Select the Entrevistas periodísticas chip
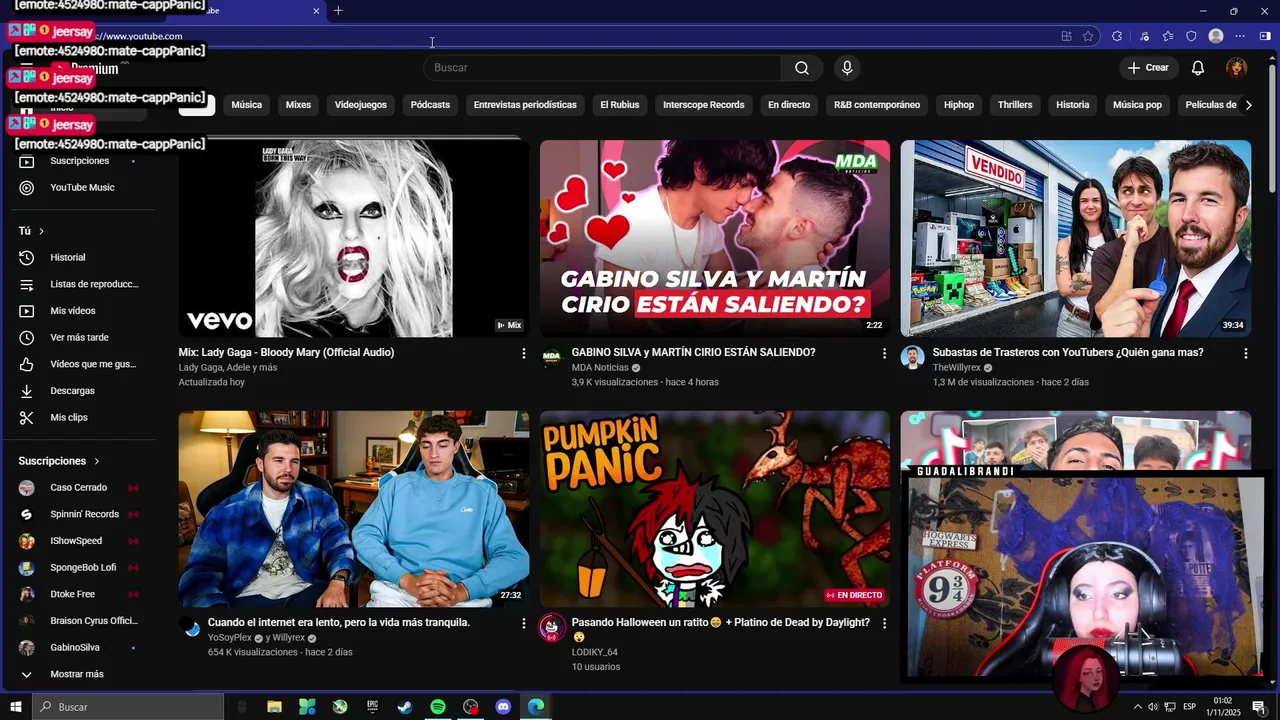This screenshot has height=720, width=1280. pos(525,105)
